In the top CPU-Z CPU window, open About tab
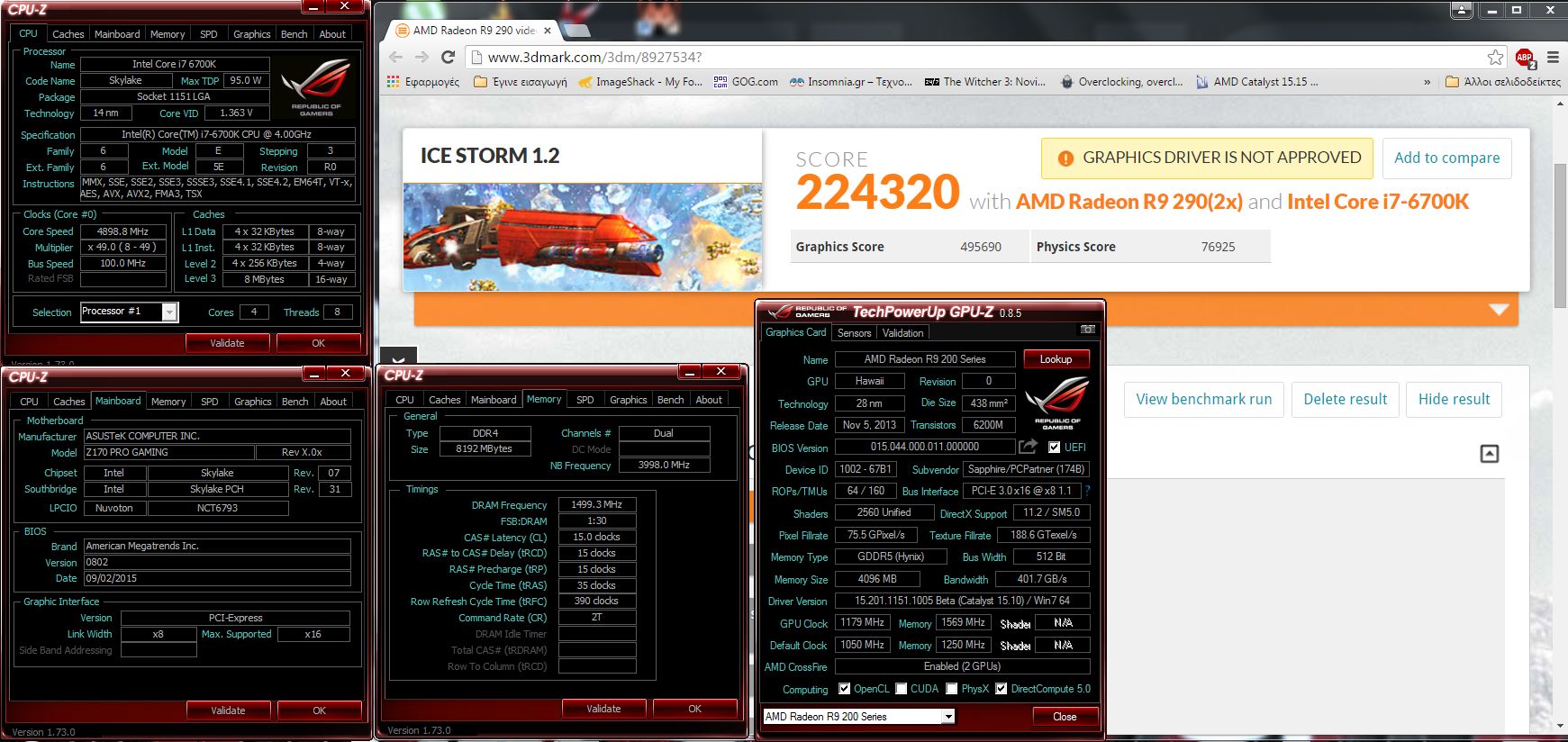 pos(332,34)
